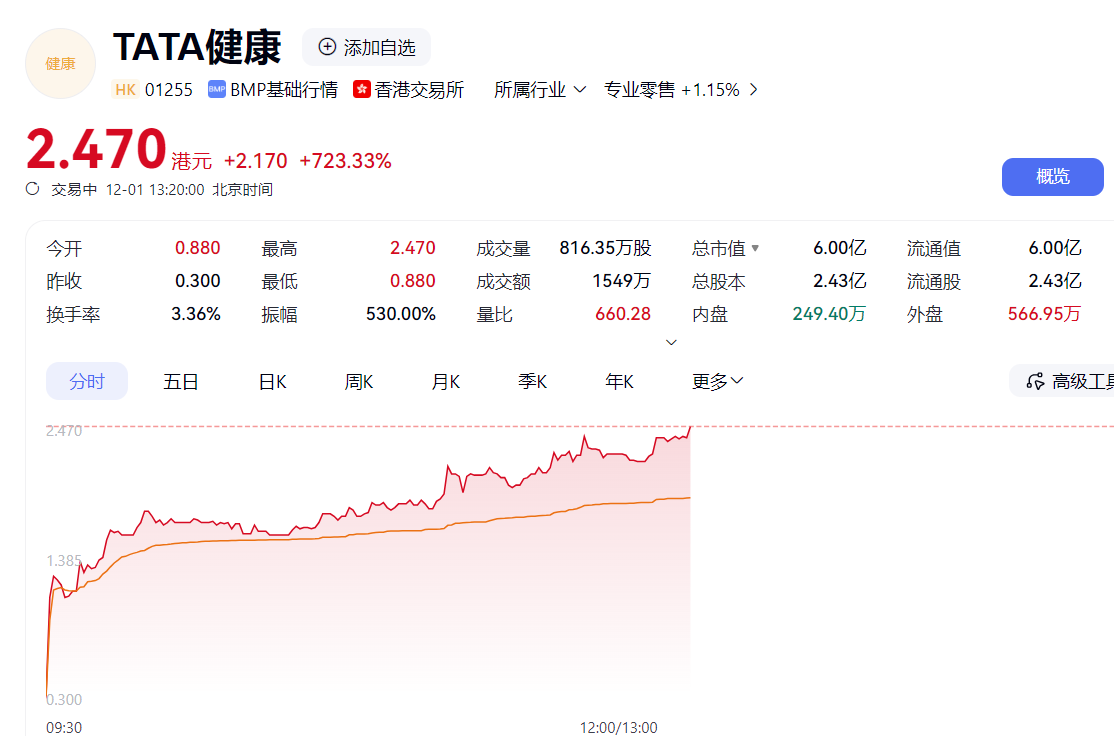Screen dimensions: 1114x736
Task: Expand the 所属行业 dropdown
Action: click(x=540, y=90)
